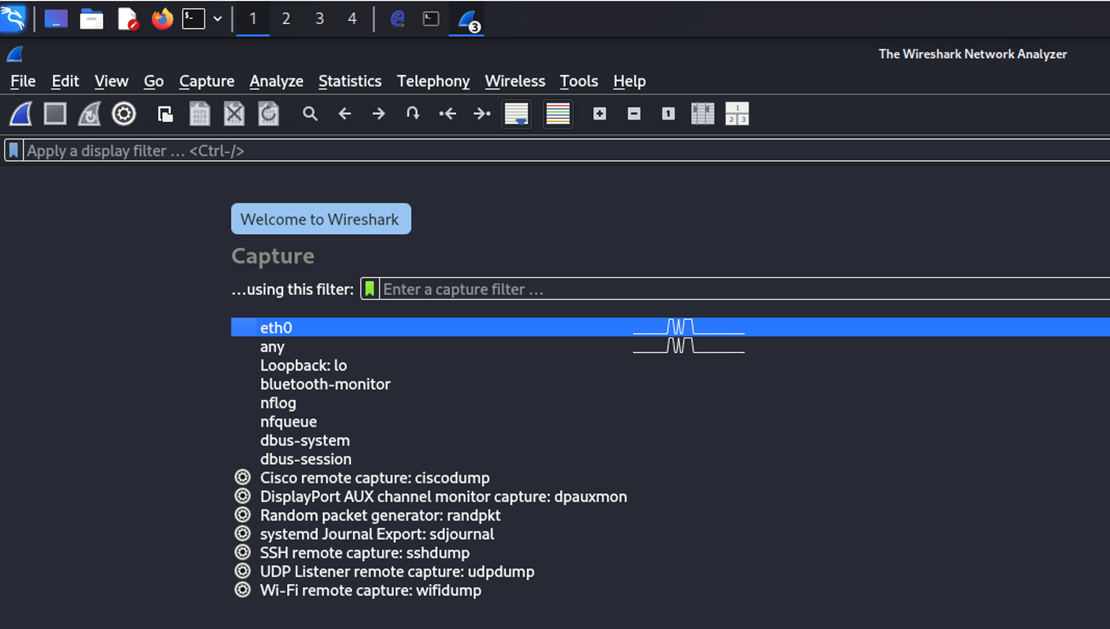Select the nflog interface

coord(670,403)
